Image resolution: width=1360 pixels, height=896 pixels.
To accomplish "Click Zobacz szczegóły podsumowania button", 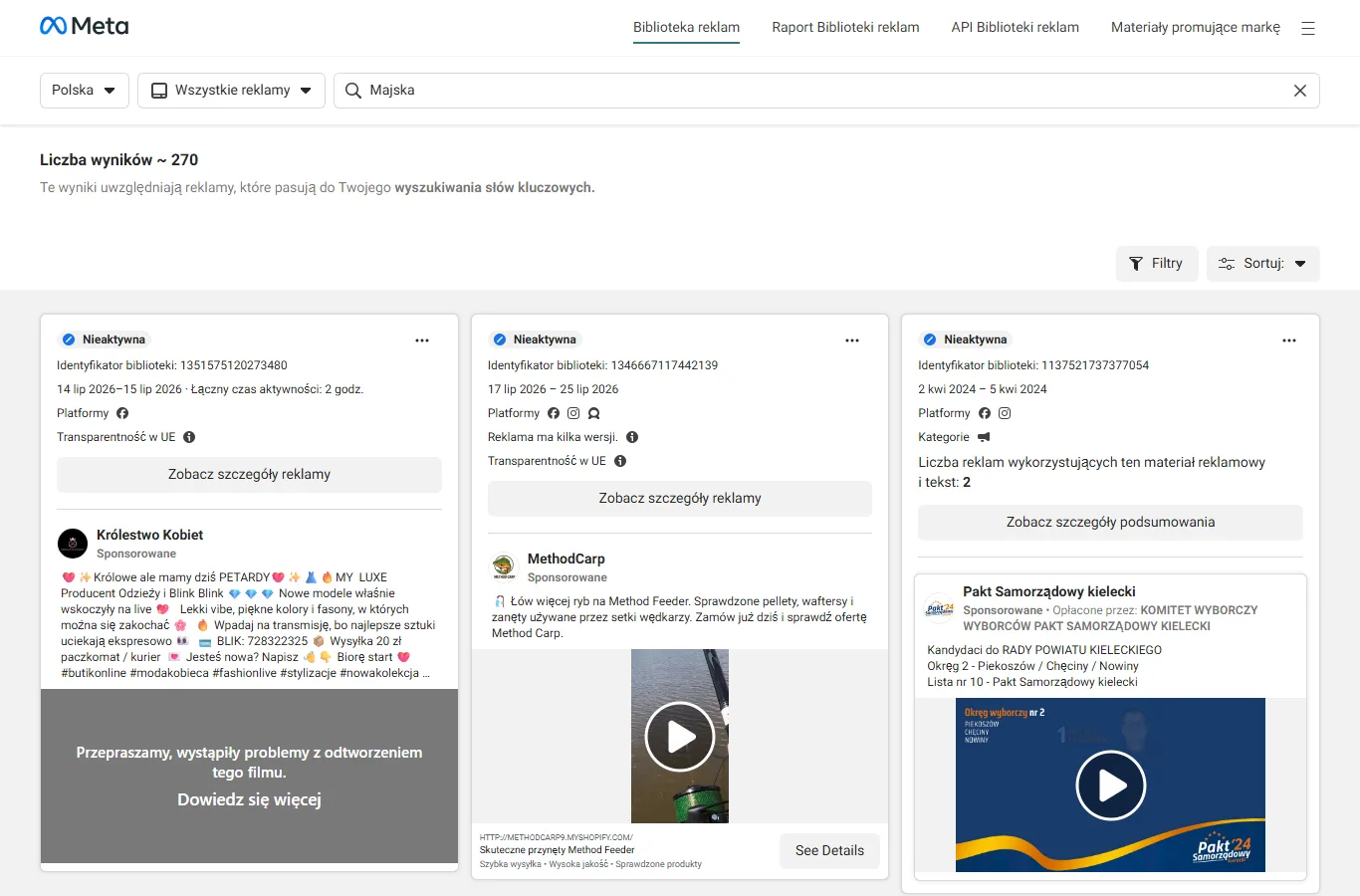I will coord(1110,523).
